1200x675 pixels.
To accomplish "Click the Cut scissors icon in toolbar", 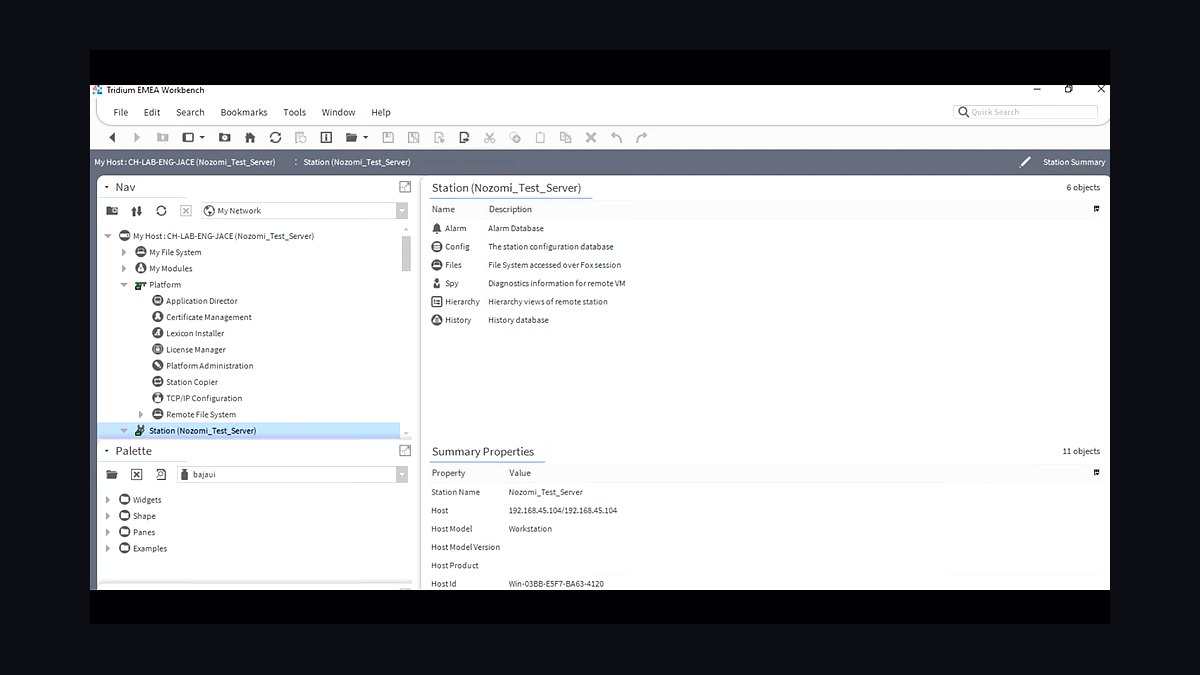I will [489, 137].
